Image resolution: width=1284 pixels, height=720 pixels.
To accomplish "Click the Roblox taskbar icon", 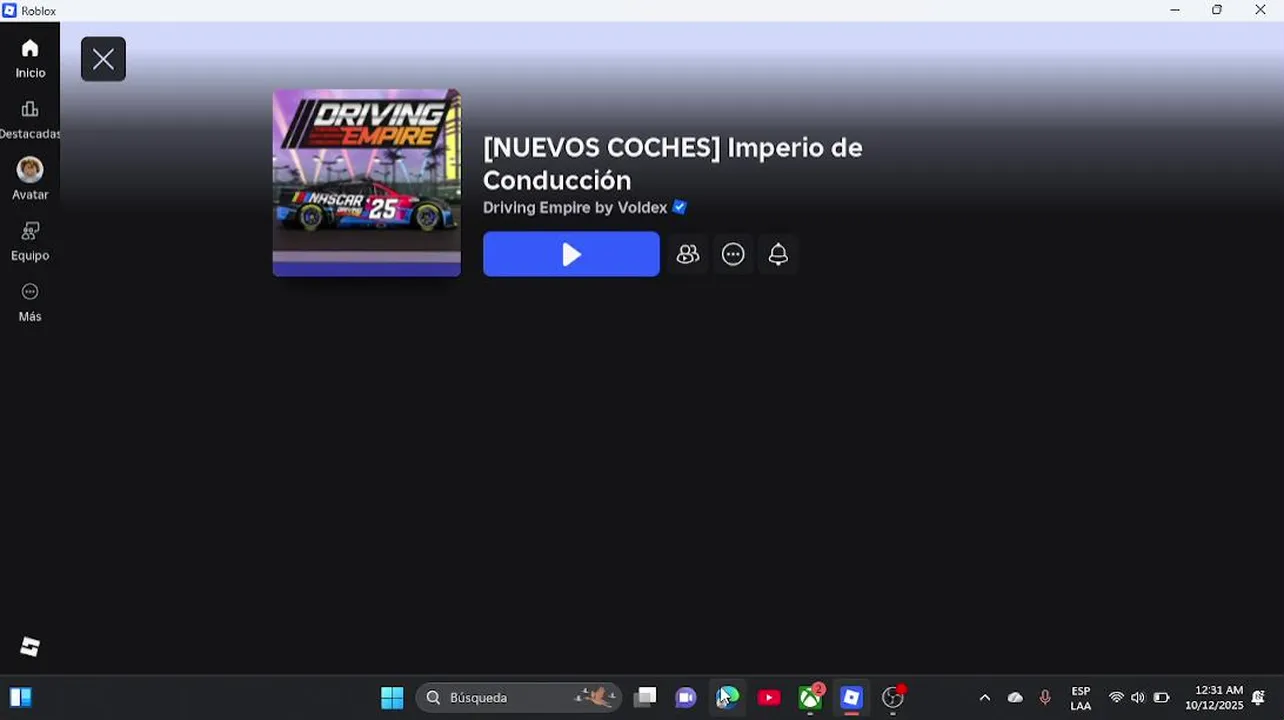I will point(851,697).
